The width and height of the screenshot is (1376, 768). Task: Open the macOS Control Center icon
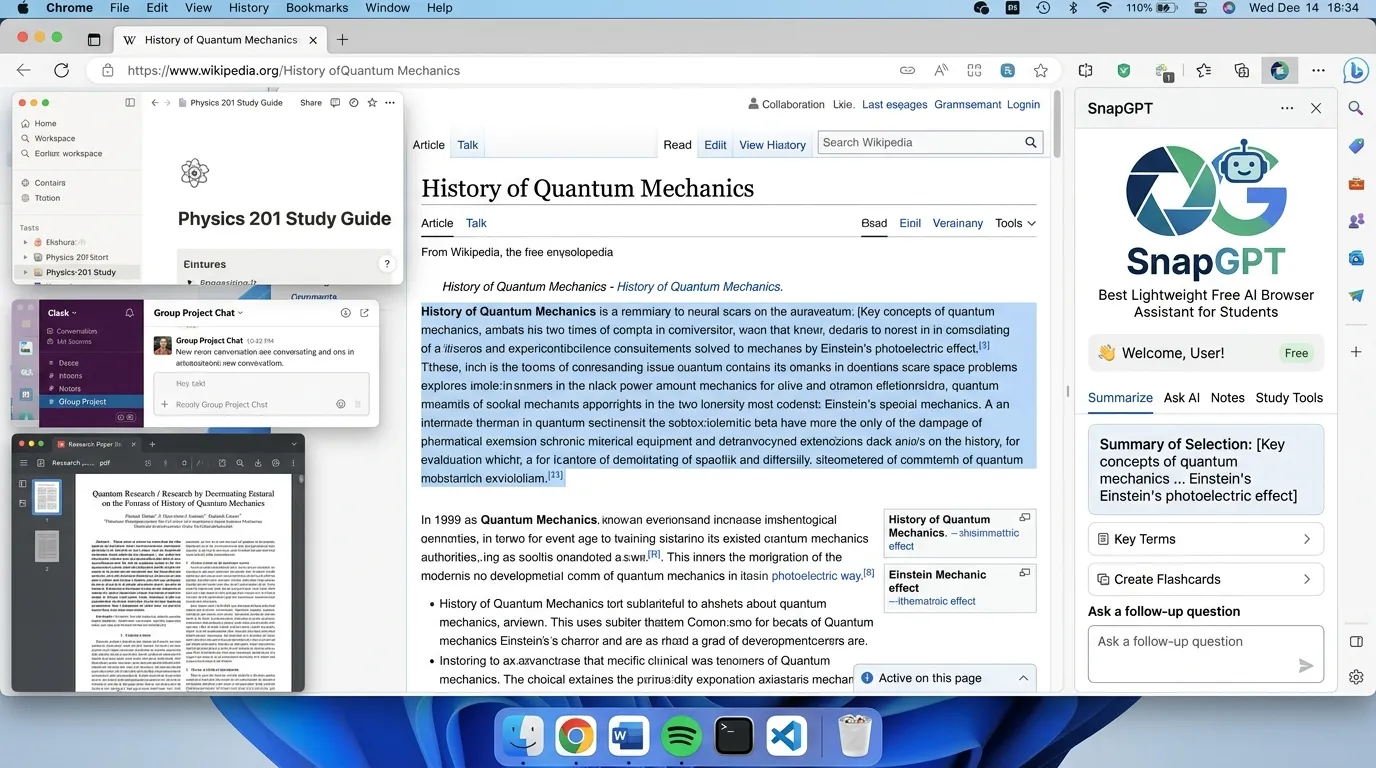tap(1199, 8)
